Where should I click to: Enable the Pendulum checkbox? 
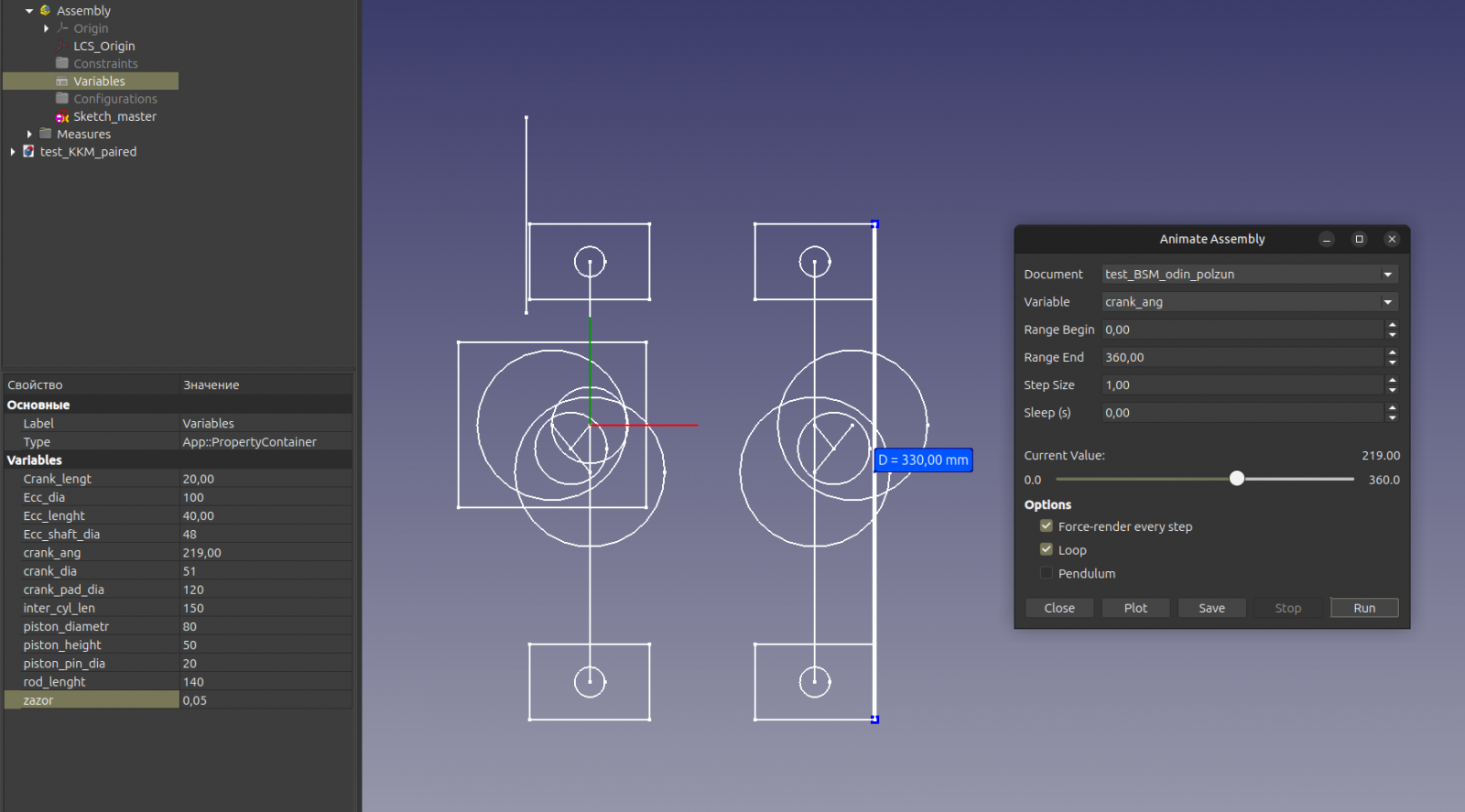1046,573
